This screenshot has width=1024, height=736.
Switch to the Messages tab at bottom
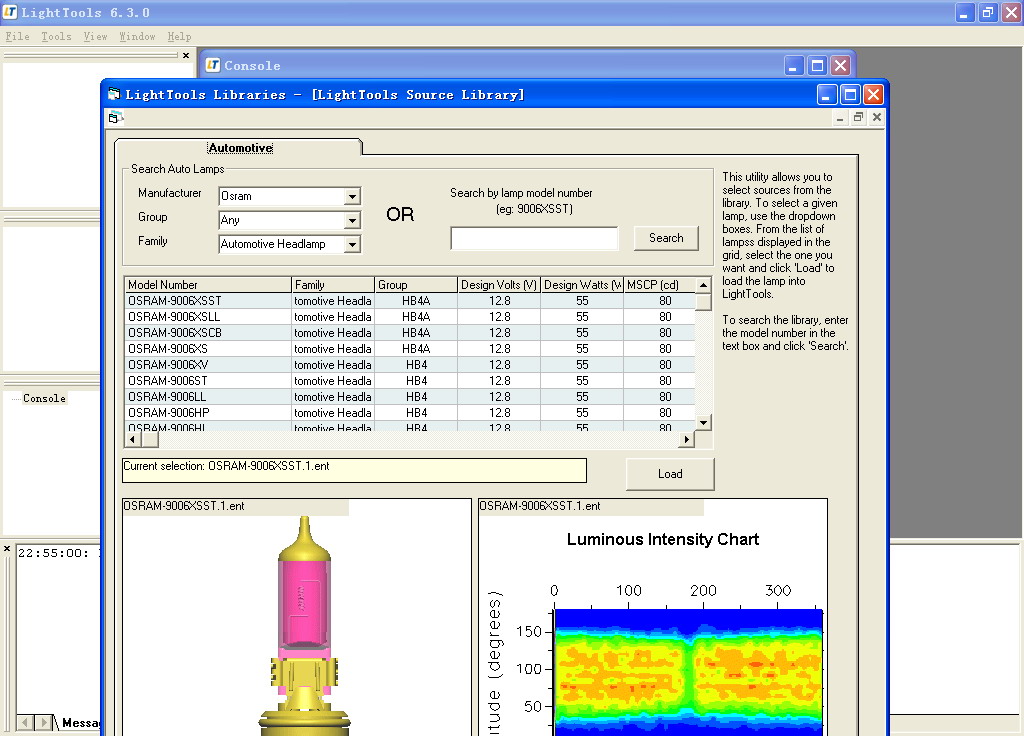coord(81,723)
